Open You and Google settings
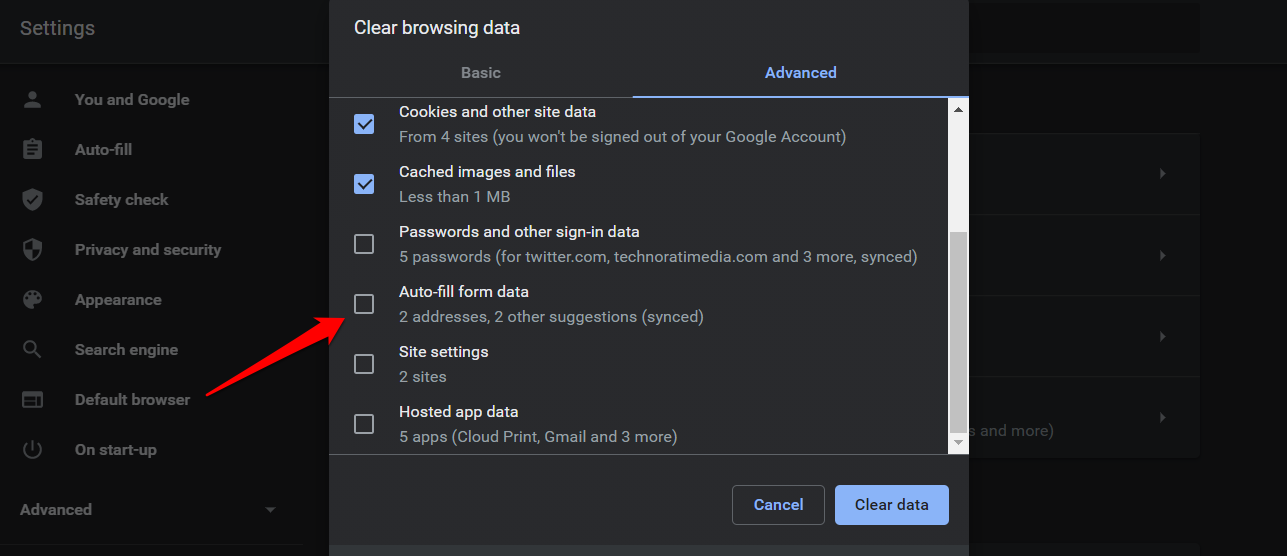The height and width of the screenshot is (556, 1287). (132, 99)
